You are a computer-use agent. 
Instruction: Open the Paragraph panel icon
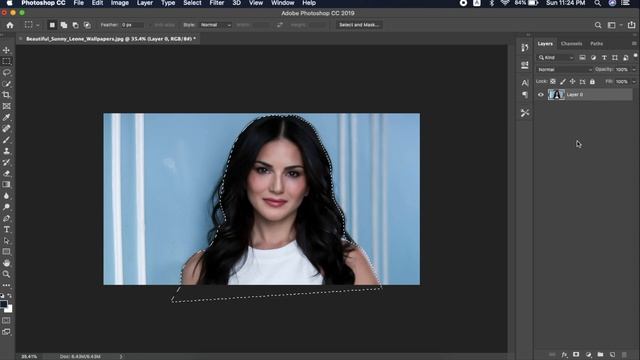point(524,95)
